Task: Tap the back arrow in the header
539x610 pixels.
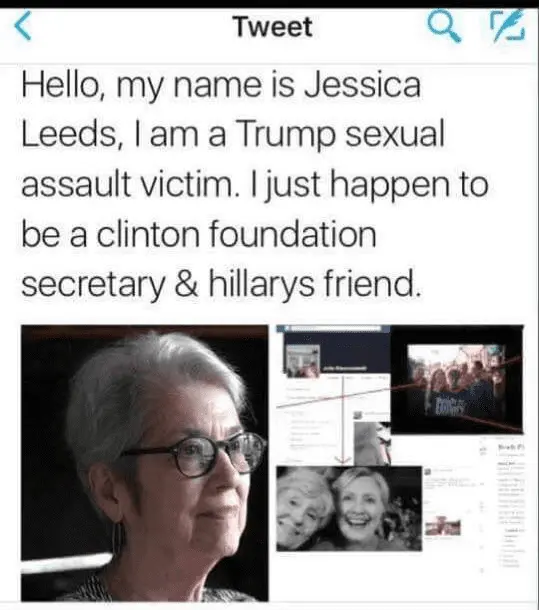Action: tap(23, 26)
